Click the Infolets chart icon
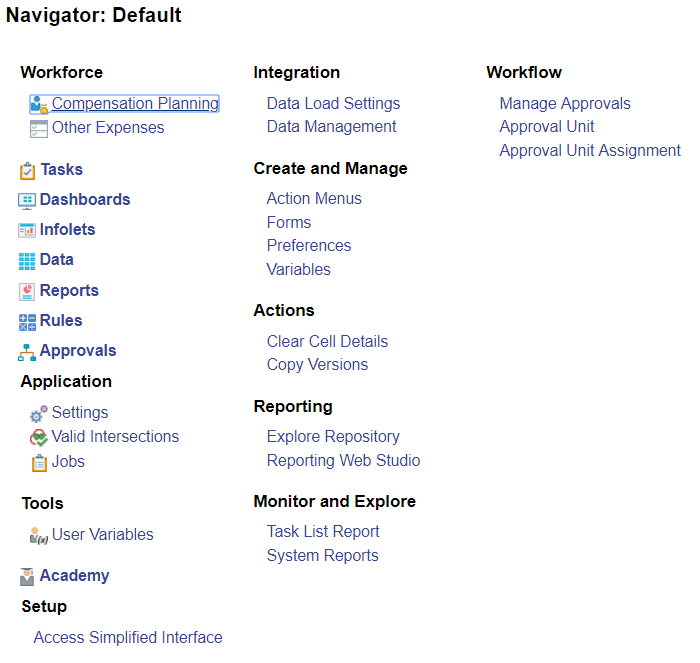The height and width of the screenshot is (663, 700). [x=27, y=230]
